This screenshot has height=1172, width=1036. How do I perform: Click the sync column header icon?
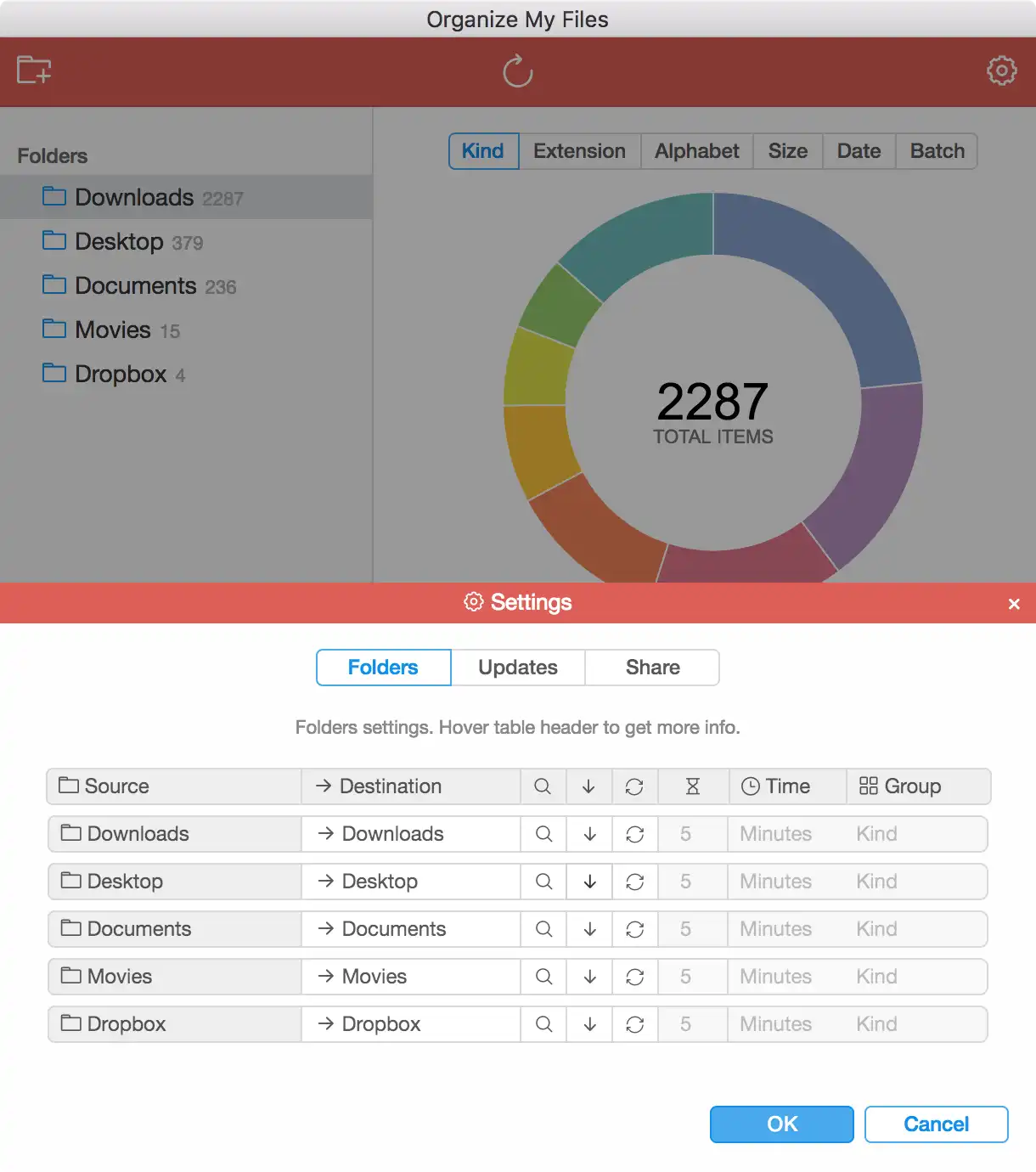click(x=634, y=786)
